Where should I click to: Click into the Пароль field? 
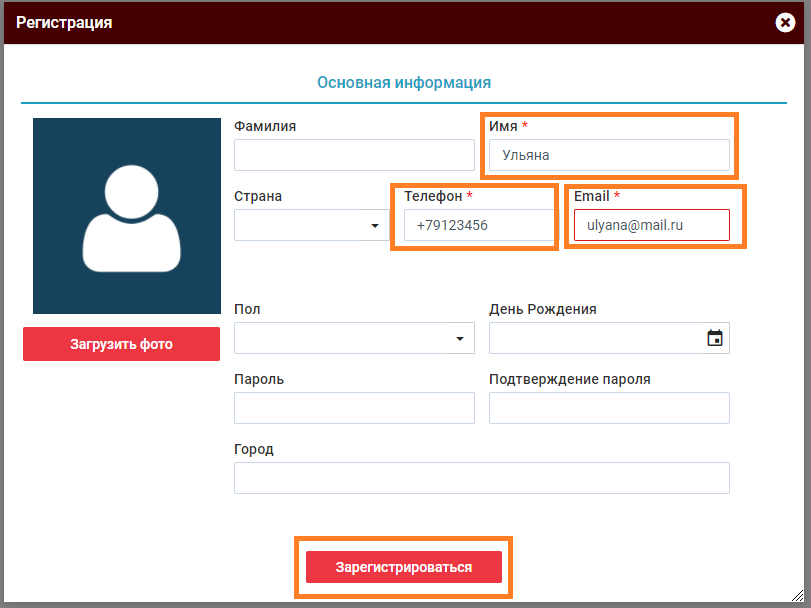pyautogui.click(x=354, y=408)
